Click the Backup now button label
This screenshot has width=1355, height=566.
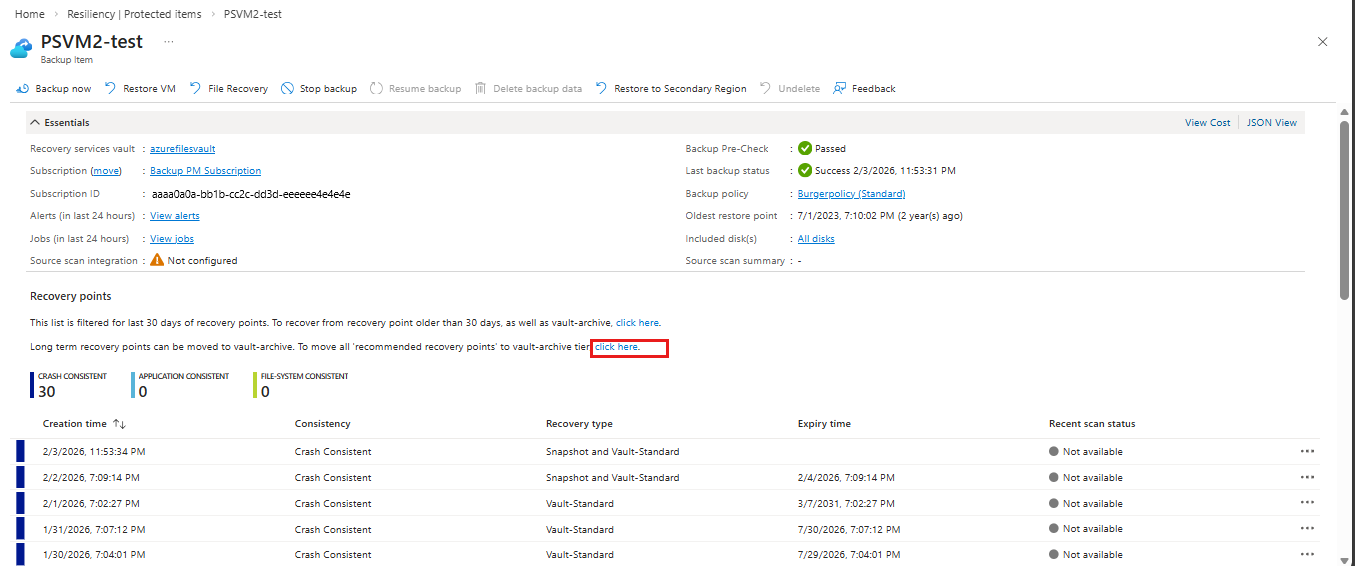pyautogui.click(x=63, y=89)
